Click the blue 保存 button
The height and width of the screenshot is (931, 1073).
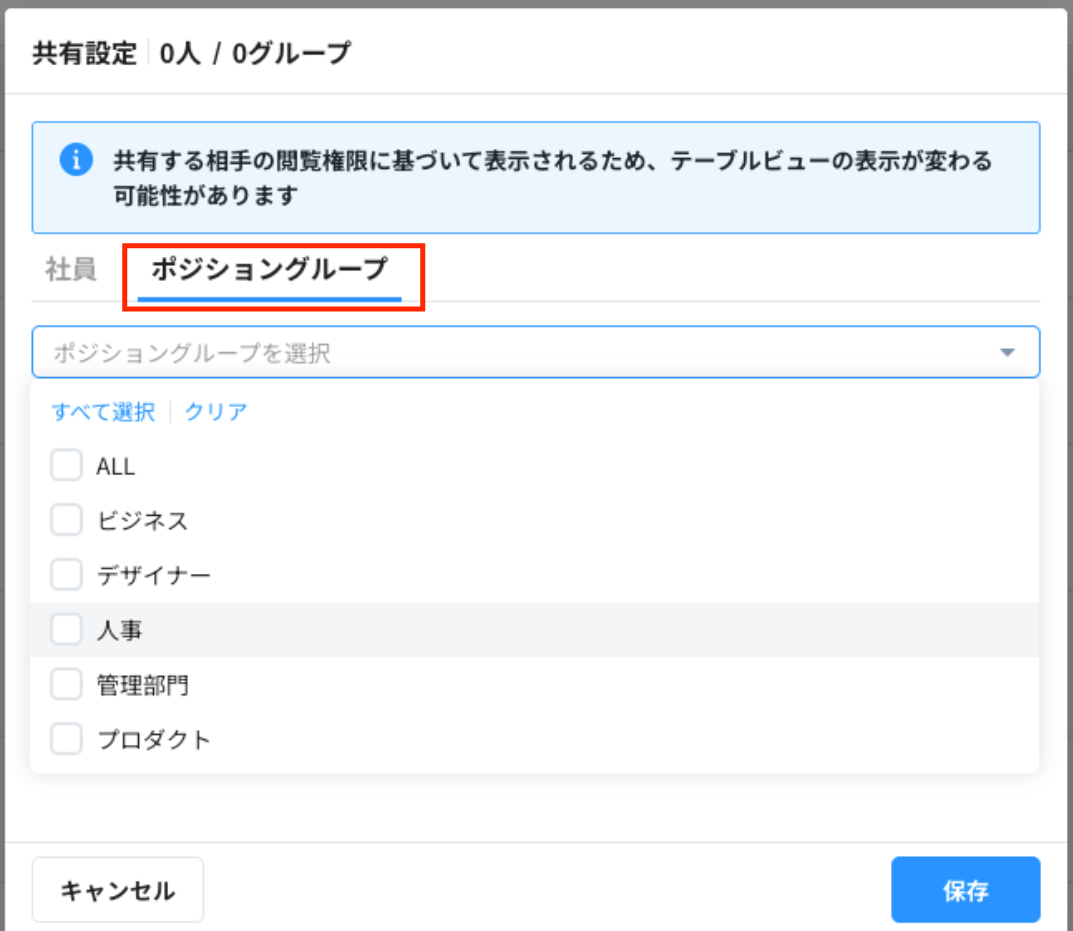point(965,890)
